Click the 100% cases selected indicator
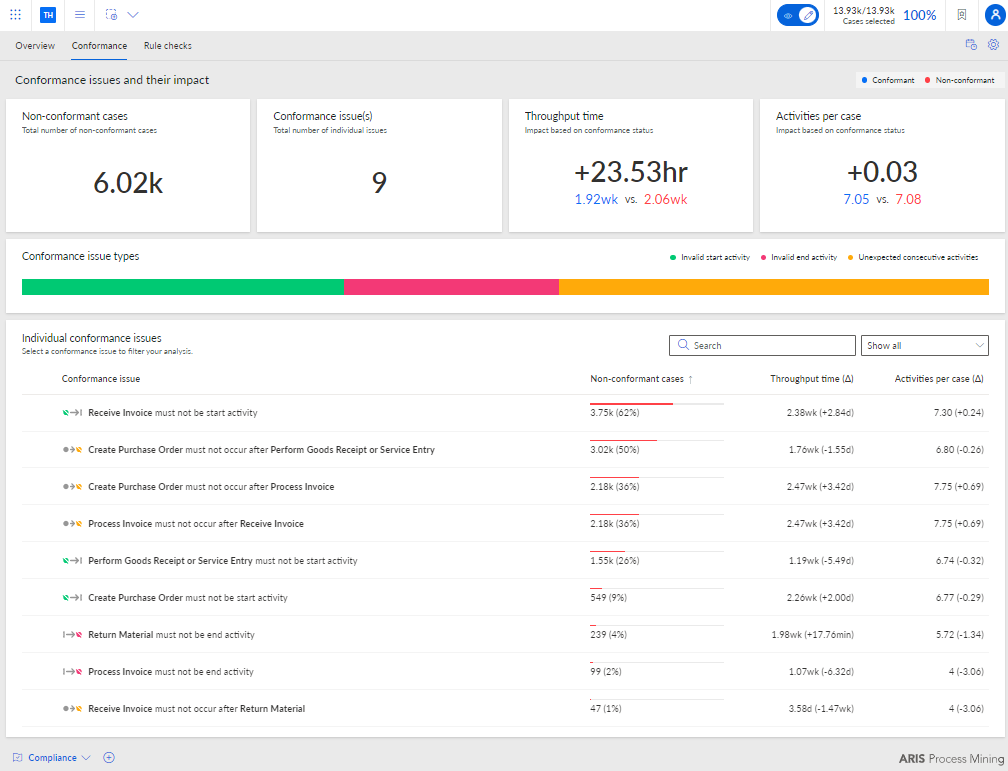Viewport: 1008px width, 771px height. (x=919, y=15)
